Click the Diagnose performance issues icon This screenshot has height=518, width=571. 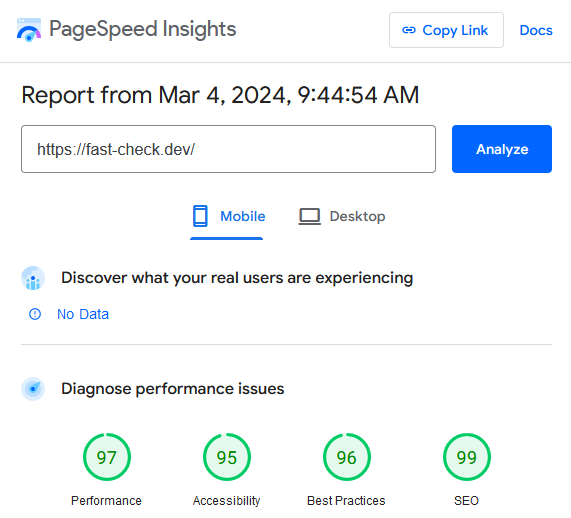(33, 389)
